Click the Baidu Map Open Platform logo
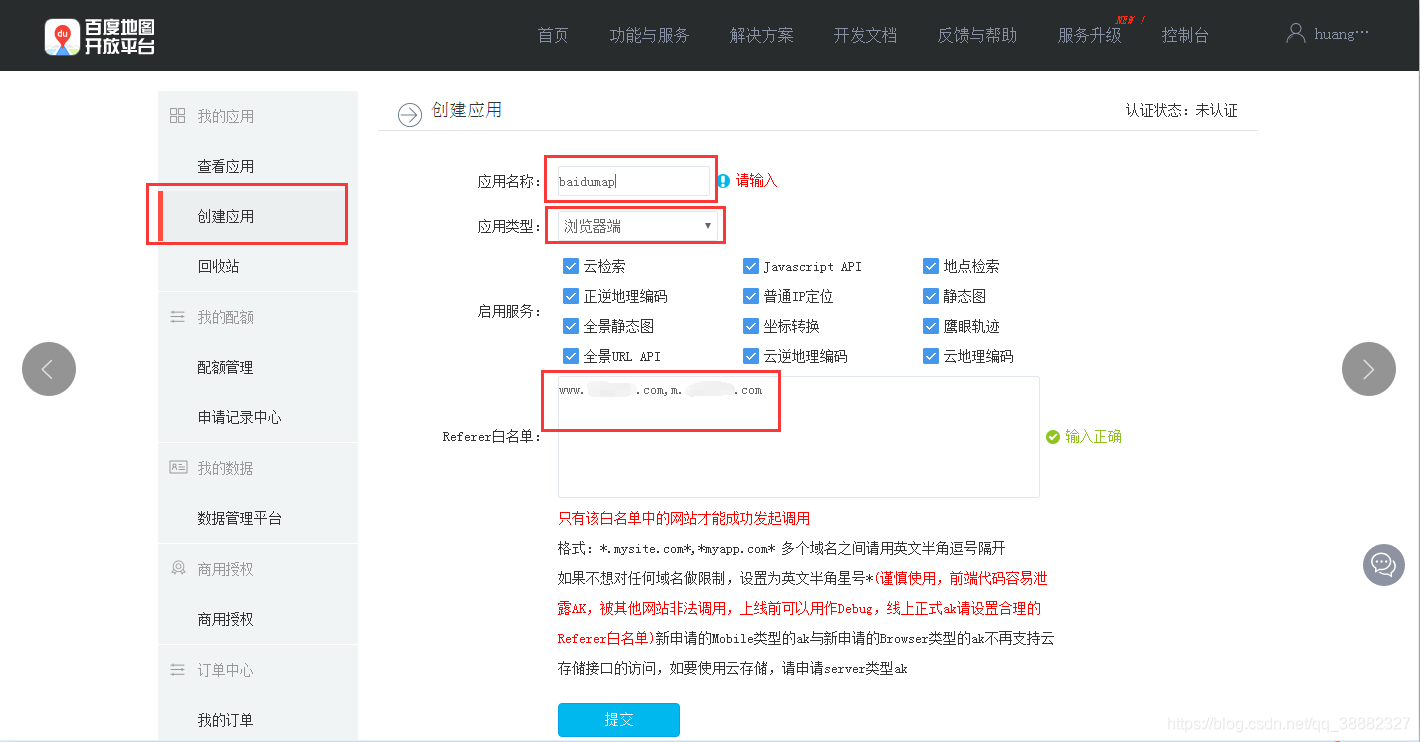 [100, 37]
